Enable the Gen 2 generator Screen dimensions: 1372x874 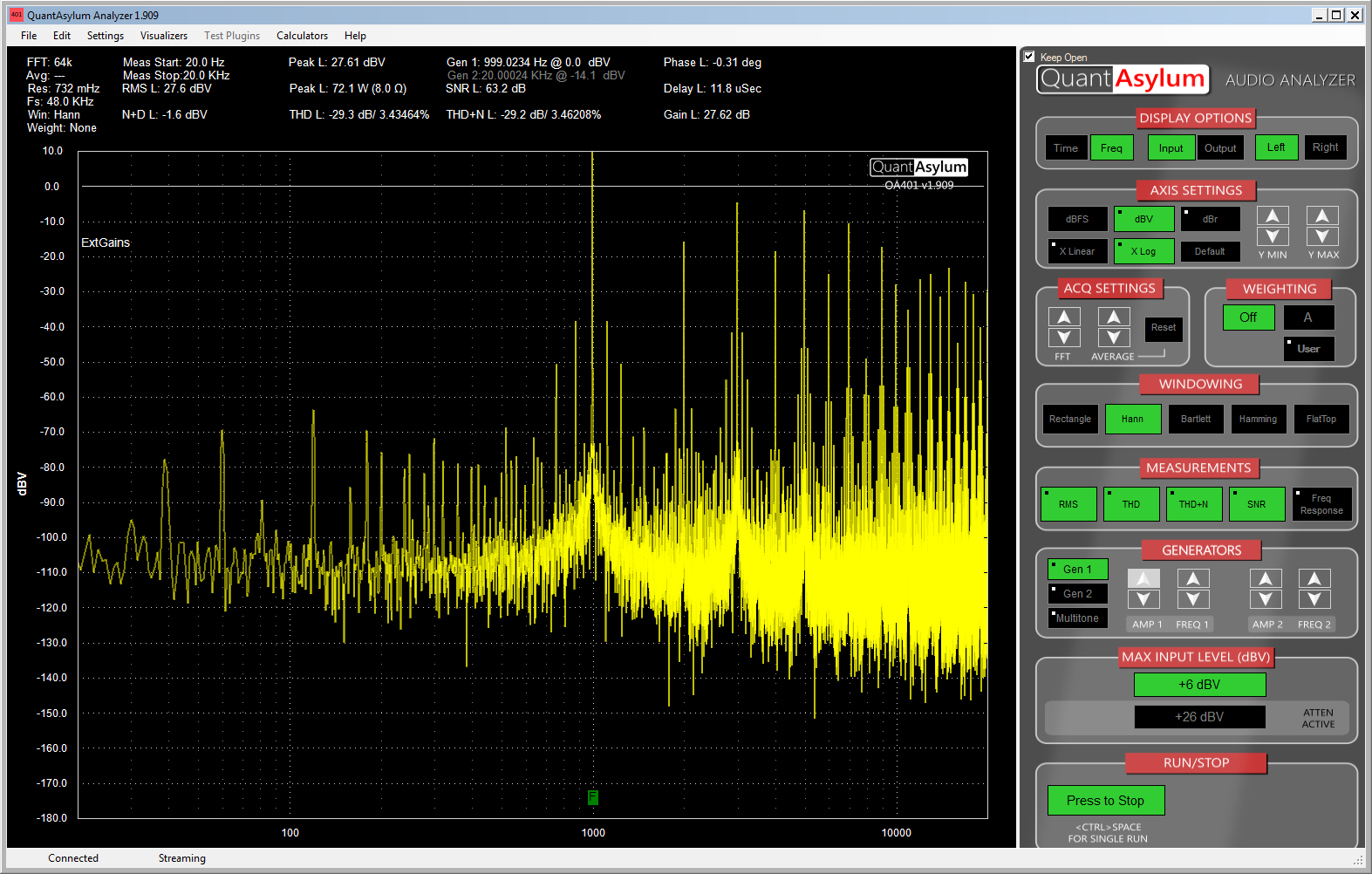pos(1078,593)
